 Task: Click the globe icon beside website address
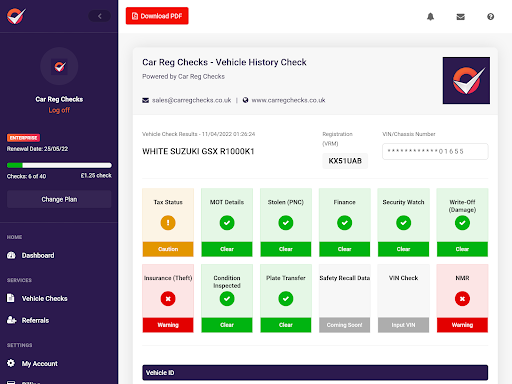245,100
